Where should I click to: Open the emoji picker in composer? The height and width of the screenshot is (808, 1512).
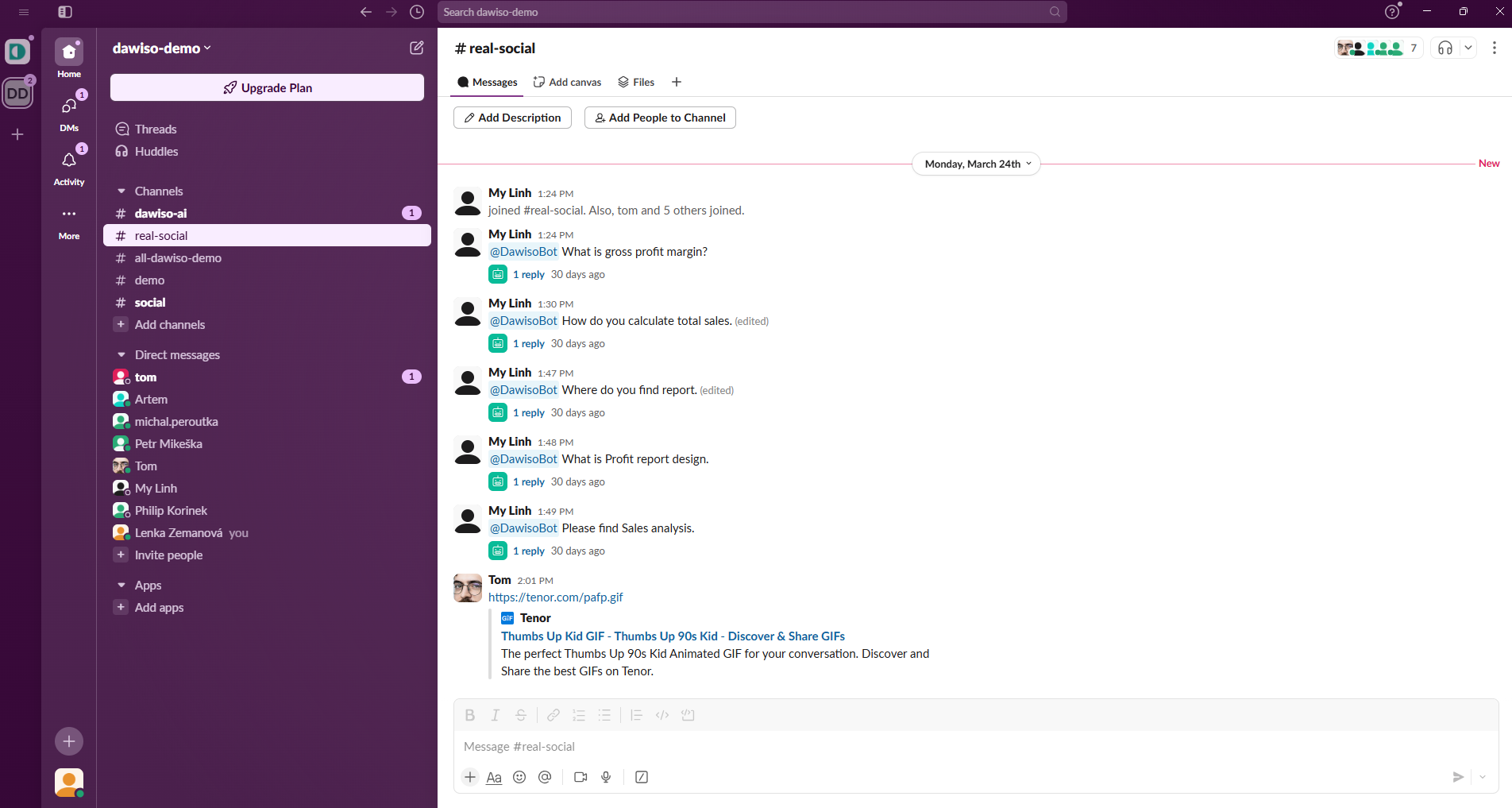tap(519, 777)
